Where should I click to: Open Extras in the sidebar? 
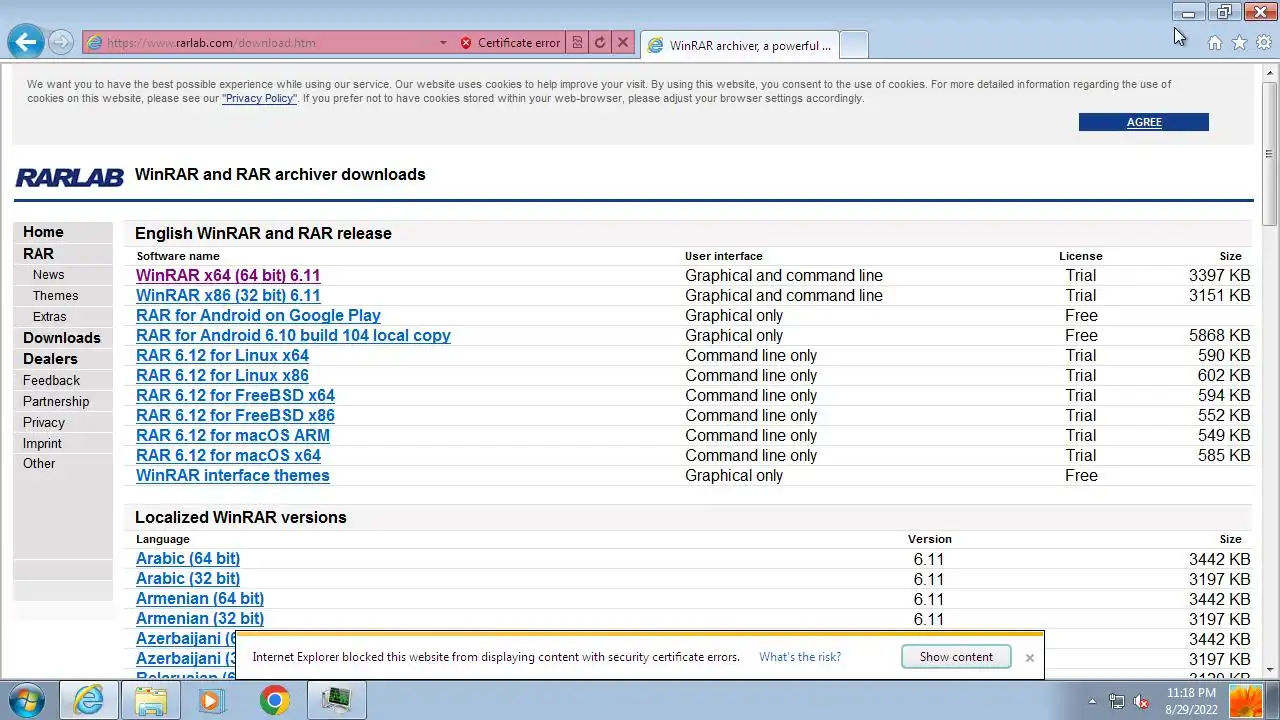49,317
